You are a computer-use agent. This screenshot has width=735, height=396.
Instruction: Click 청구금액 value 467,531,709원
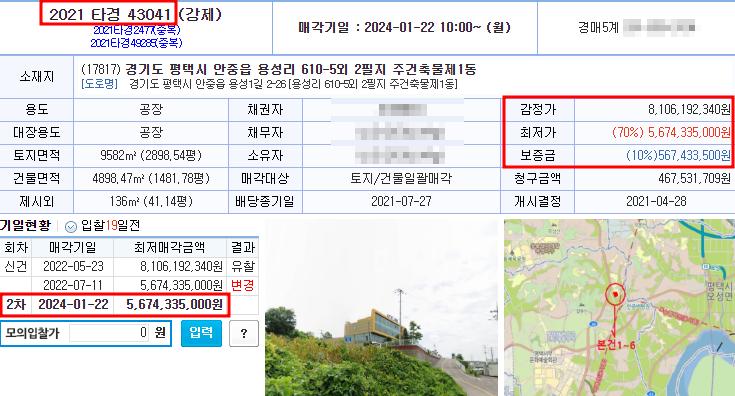click(x=694, y=179)
